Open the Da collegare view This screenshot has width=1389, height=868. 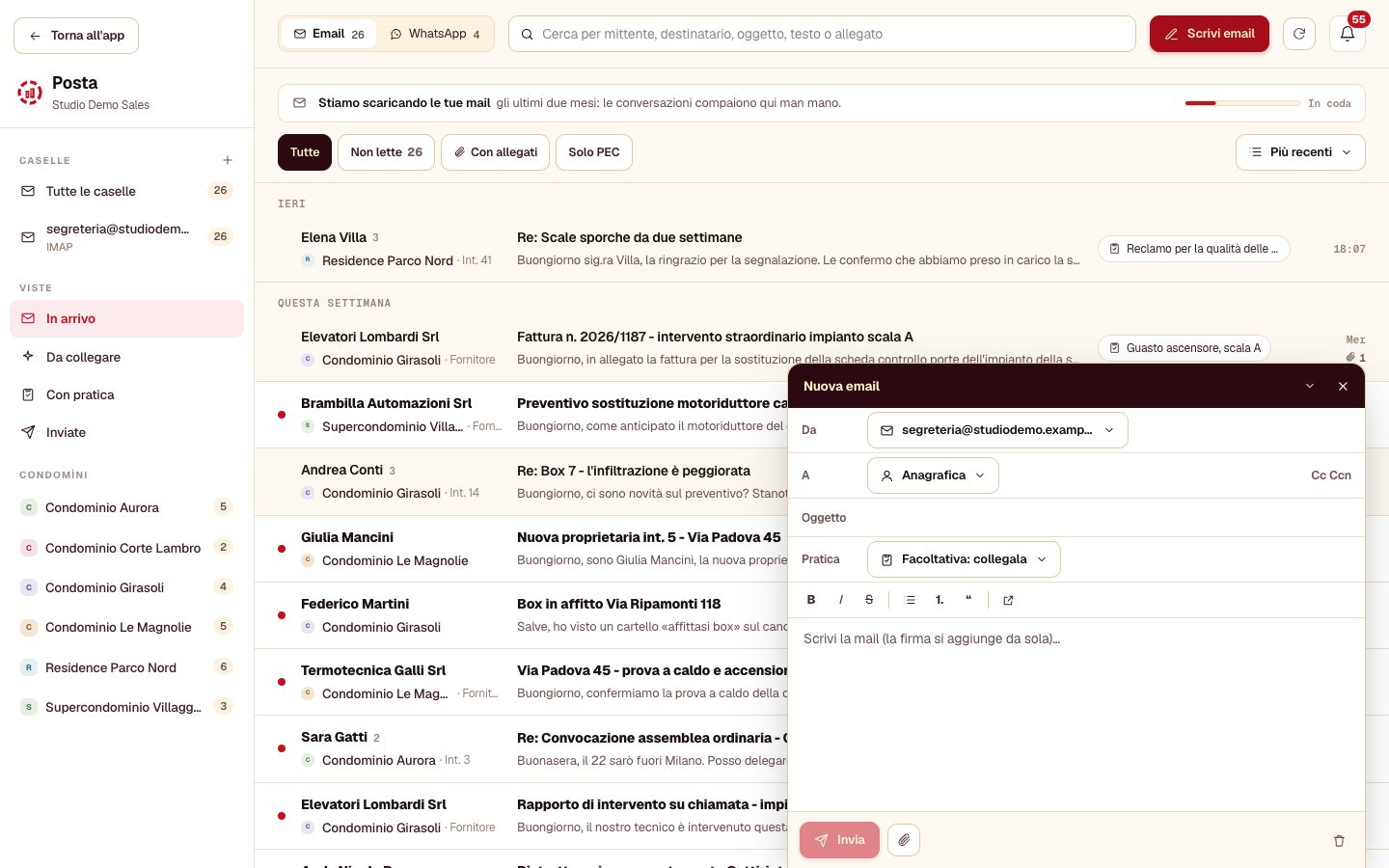126,357
